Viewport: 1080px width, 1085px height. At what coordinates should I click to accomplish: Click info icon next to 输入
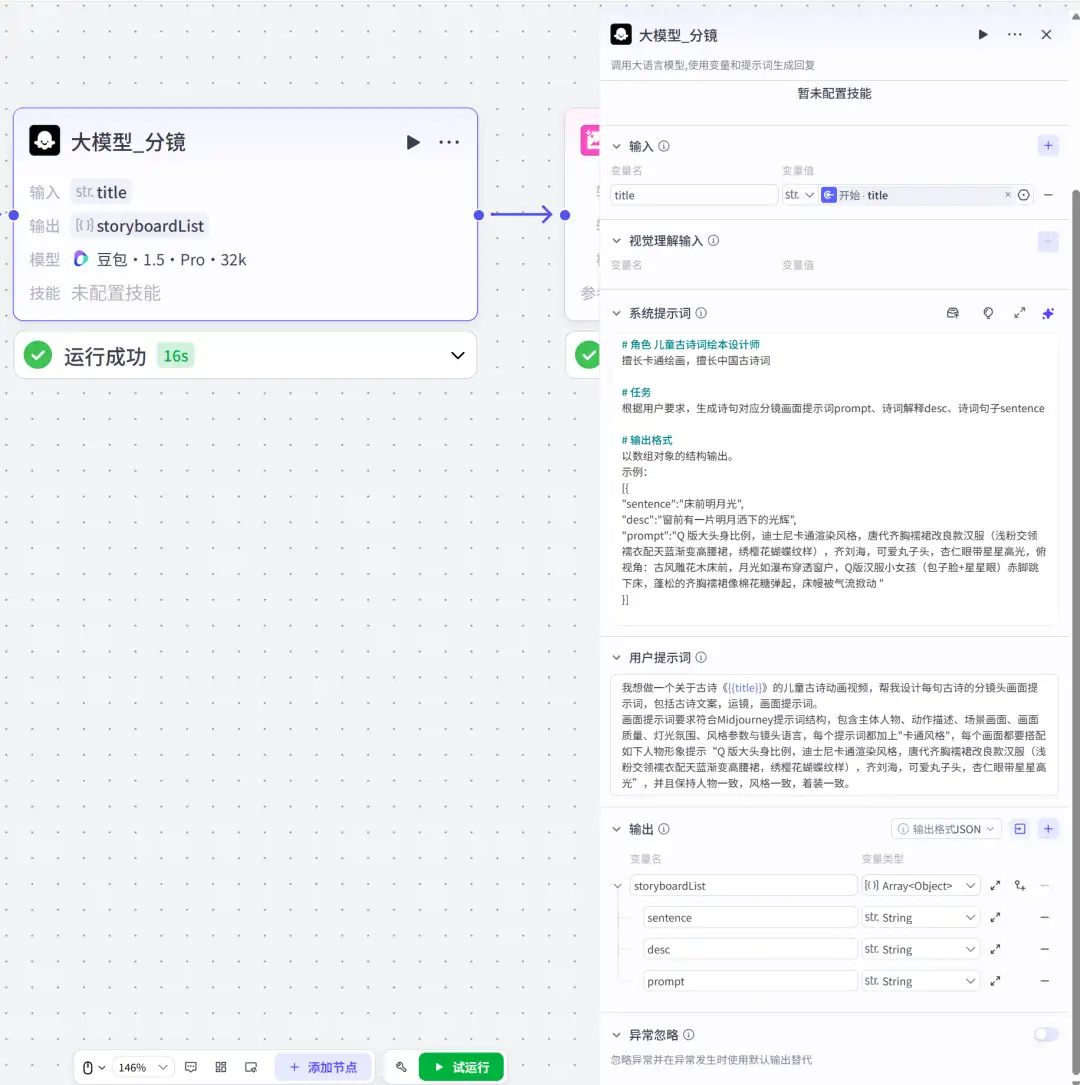663,146
